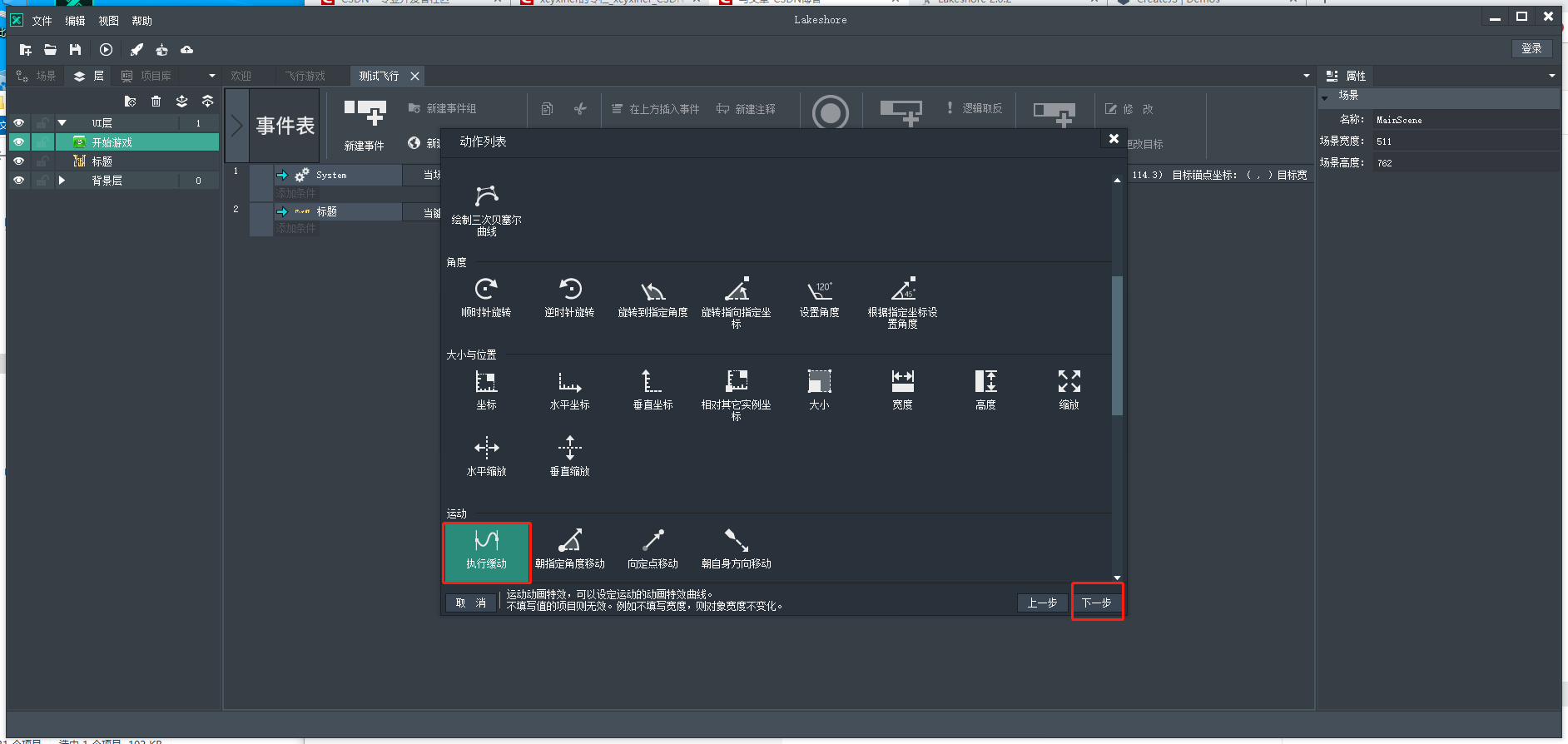Click the 取消 button in dialog
This screenshot has height=744, width=1568.
tap(471, 603)
